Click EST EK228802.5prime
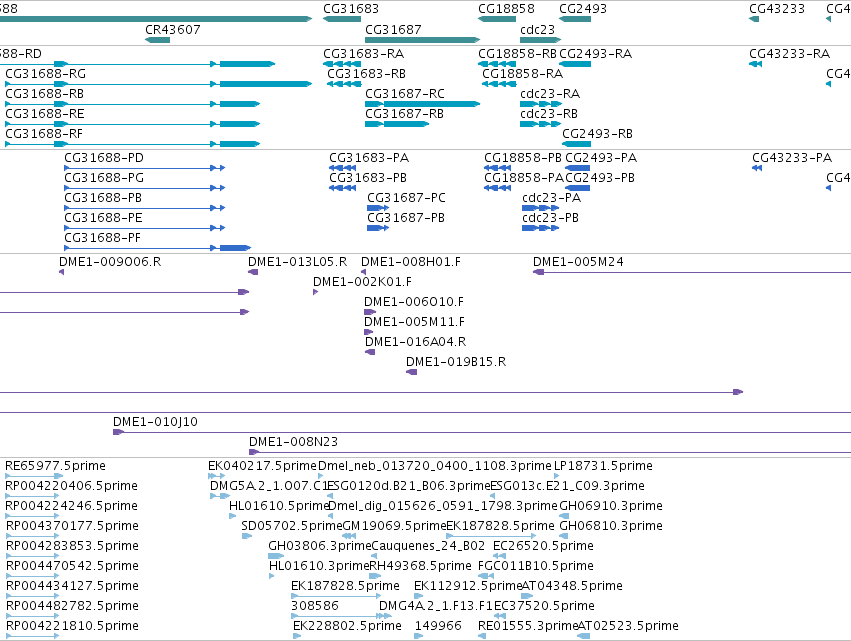 347,626
